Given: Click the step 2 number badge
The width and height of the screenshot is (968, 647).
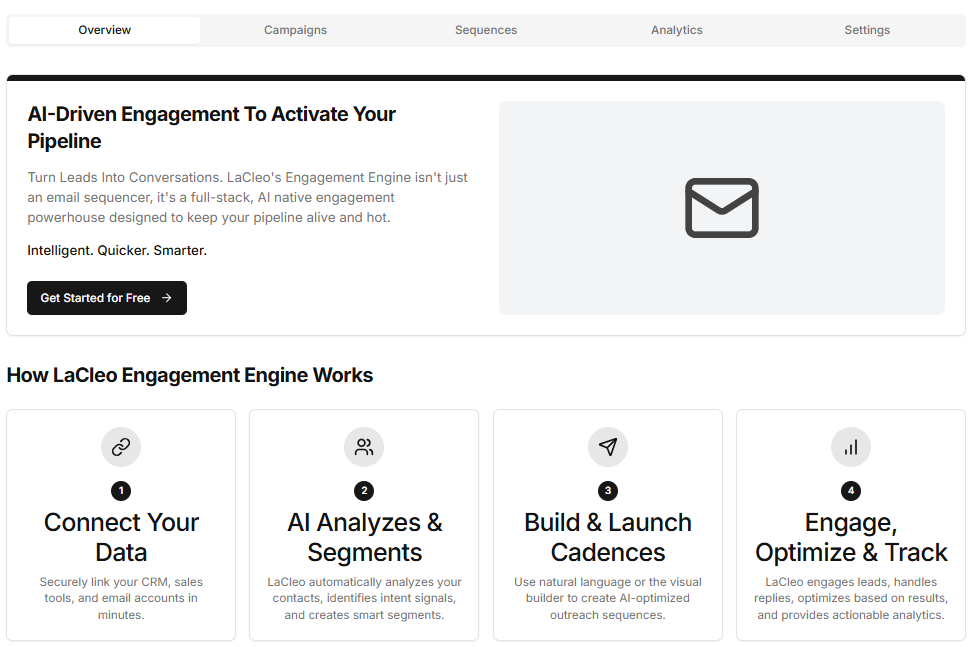Looking at the screenshot, I should click(x=364, y=491).
